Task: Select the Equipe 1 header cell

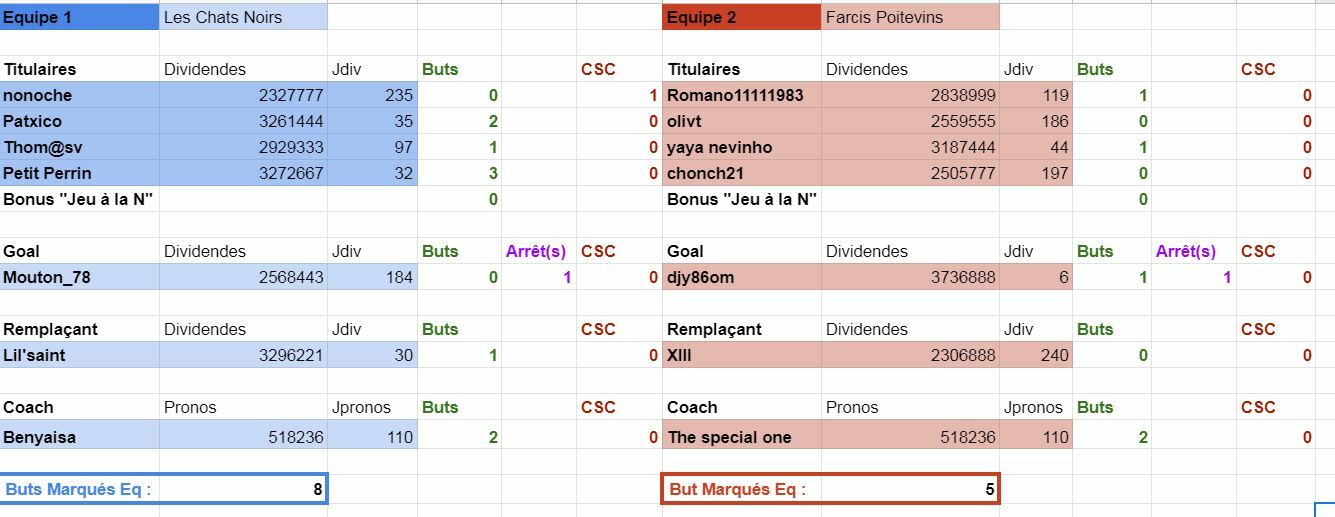Action: 80,17
